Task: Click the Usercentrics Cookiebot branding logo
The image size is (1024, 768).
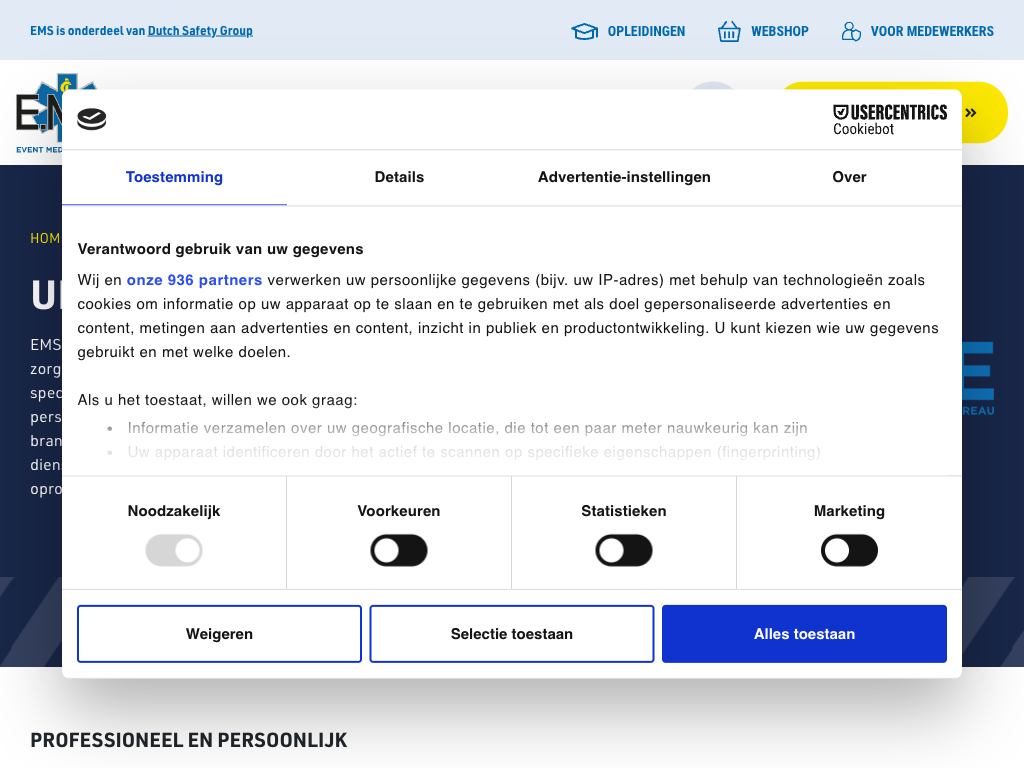Action: 889,119
